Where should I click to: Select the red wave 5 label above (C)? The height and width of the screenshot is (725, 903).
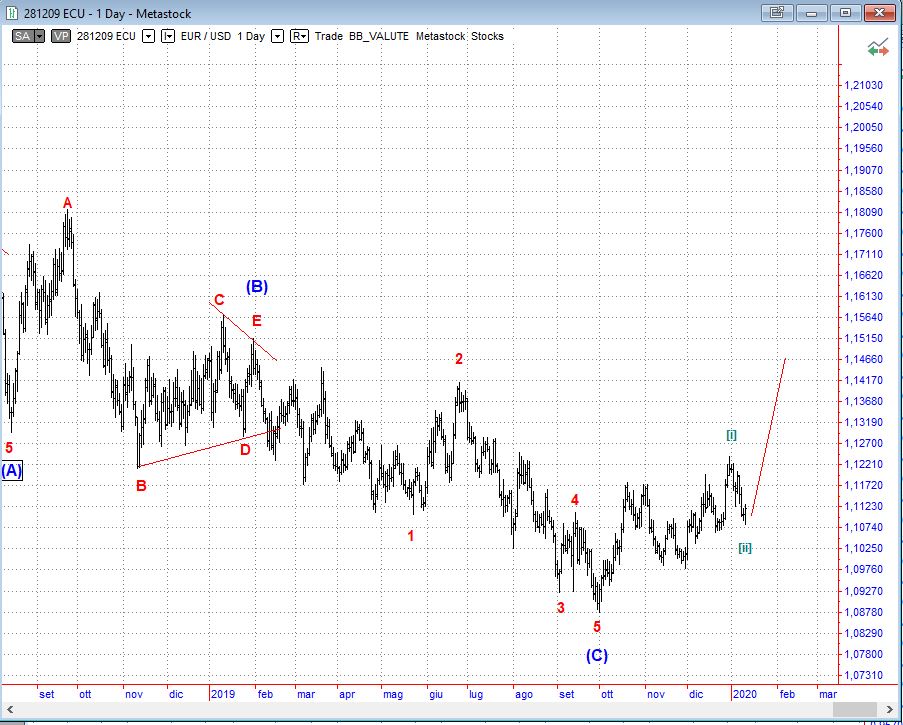(597, 627)
